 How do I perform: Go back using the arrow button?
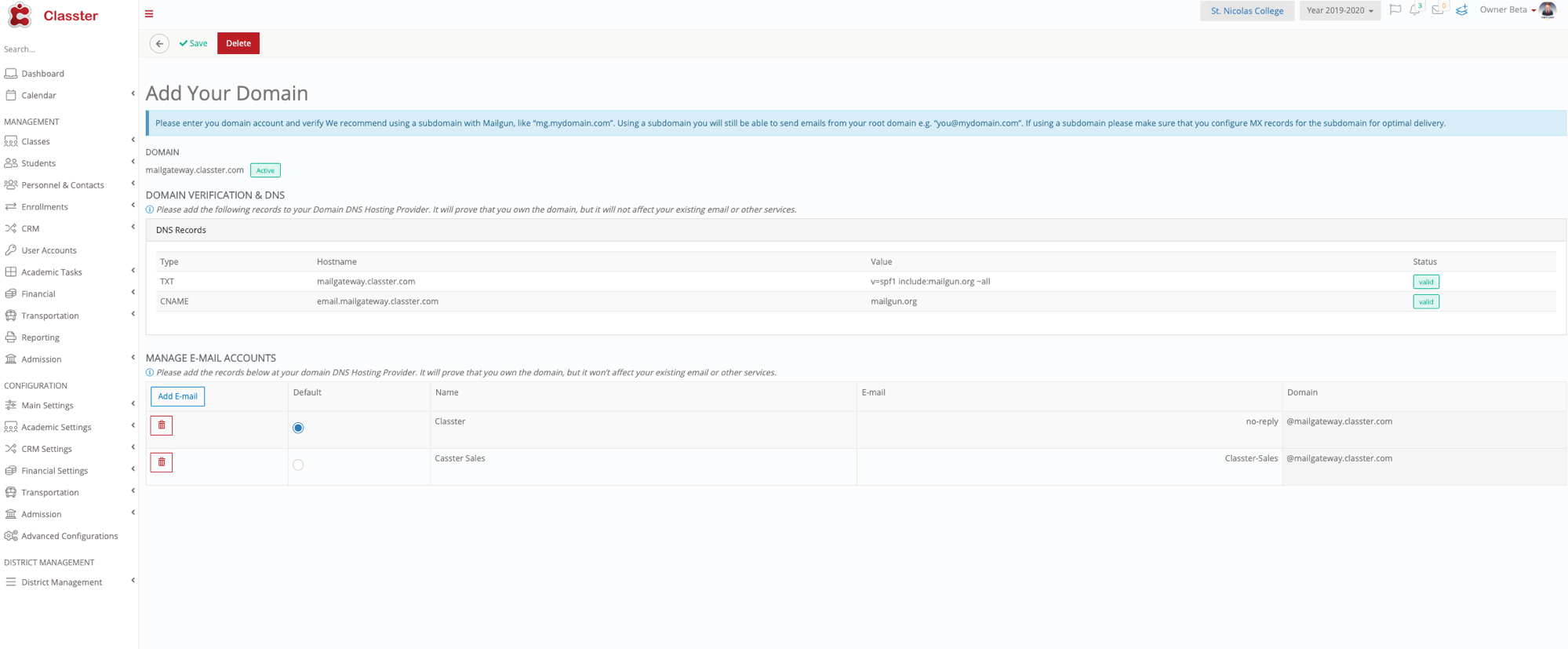pyautogui.click(x=159, y=44)
